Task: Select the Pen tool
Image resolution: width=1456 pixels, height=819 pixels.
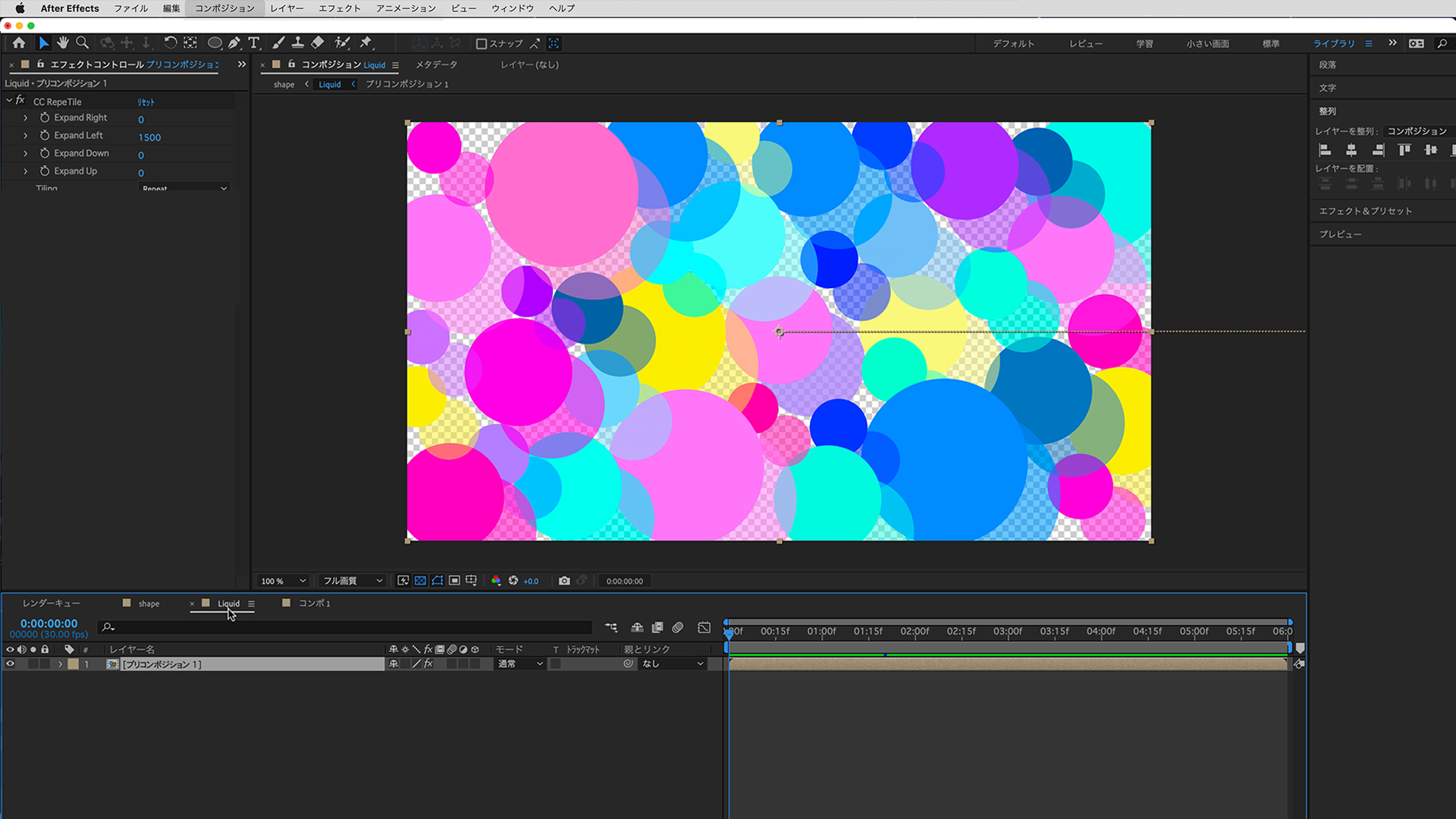Action: pos(234,43)
